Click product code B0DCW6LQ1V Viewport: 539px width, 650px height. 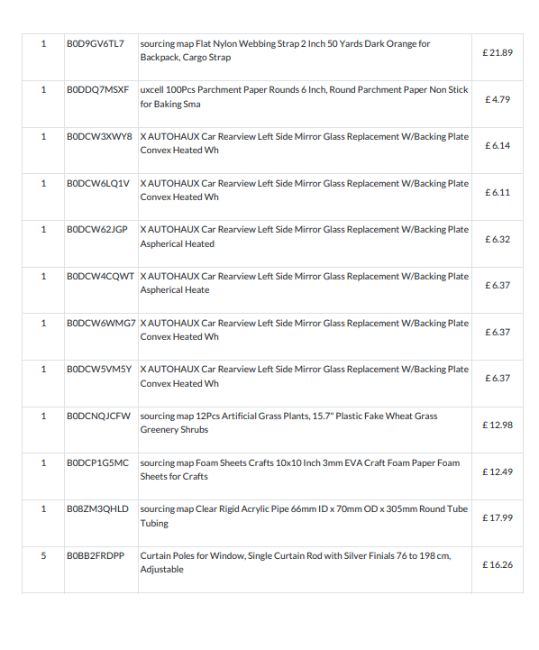[98, 183]
